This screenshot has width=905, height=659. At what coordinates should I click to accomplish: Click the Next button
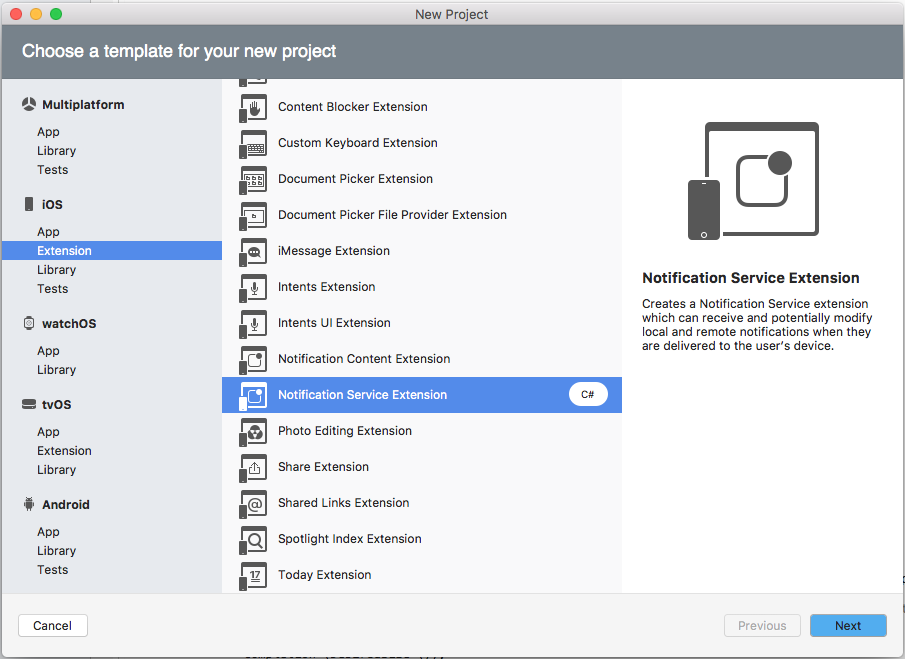(848, 625)
